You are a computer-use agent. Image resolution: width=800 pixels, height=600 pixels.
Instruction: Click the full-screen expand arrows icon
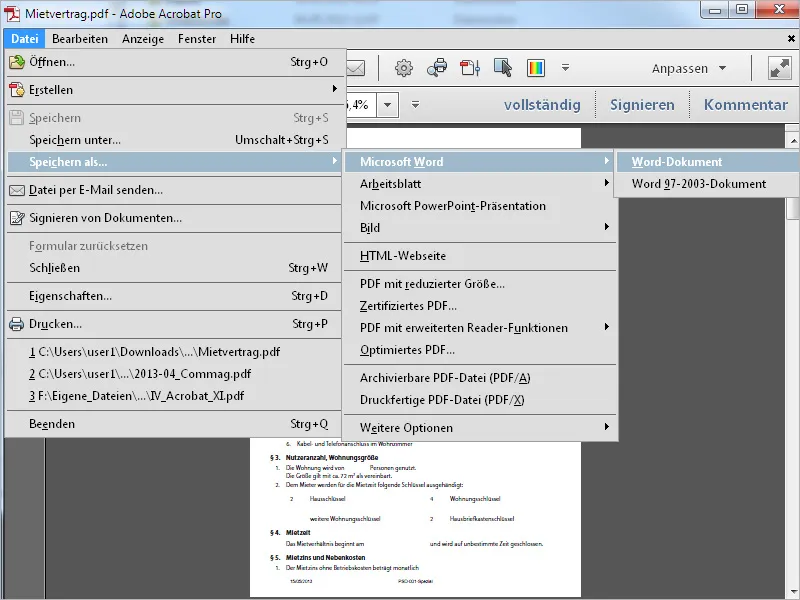780,68
